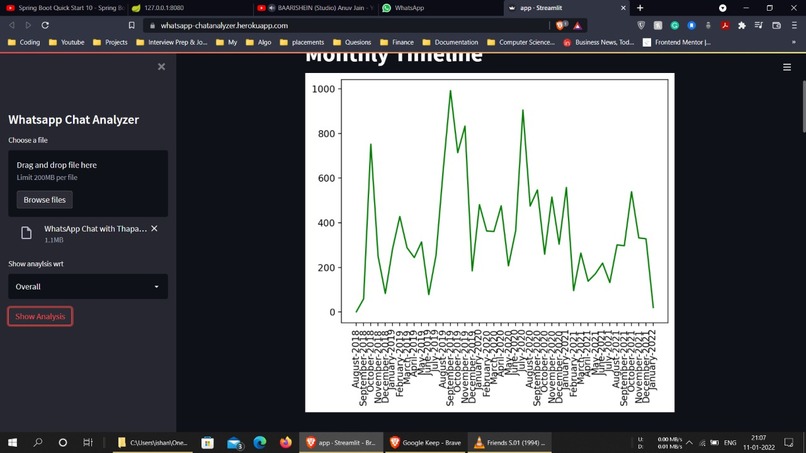Open the File Explorer taskbar window

tap(153, 442)
